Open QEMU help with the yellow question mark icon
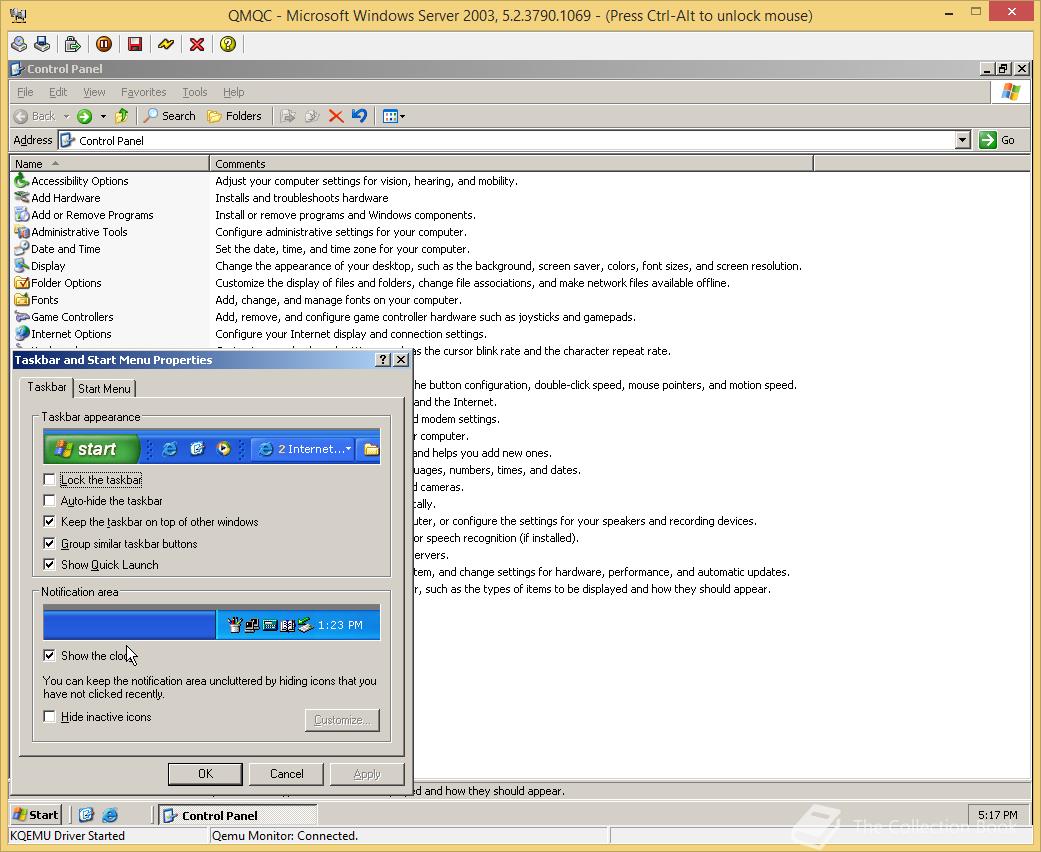 (x=228, y=44)
